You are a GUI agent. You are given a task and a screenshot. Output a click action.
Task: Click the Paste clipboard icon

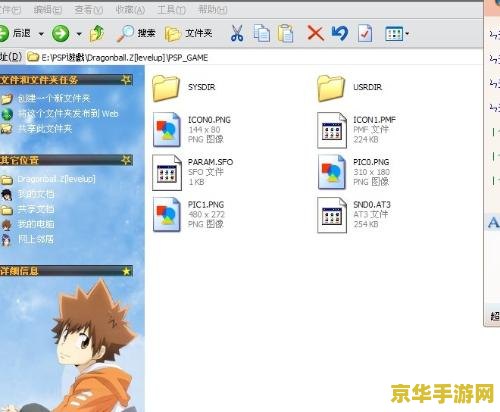[286, 33]
